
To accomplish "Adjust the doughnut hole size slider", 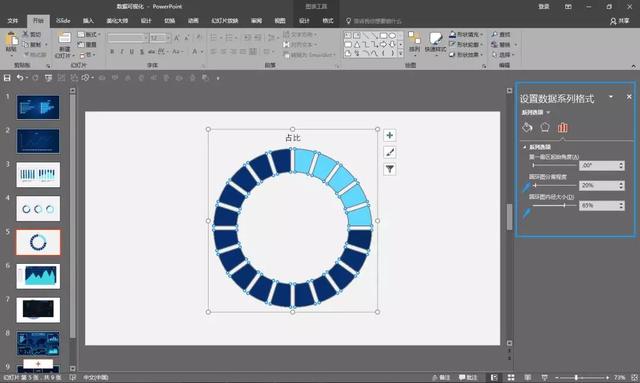I will (x=555, y=205).
